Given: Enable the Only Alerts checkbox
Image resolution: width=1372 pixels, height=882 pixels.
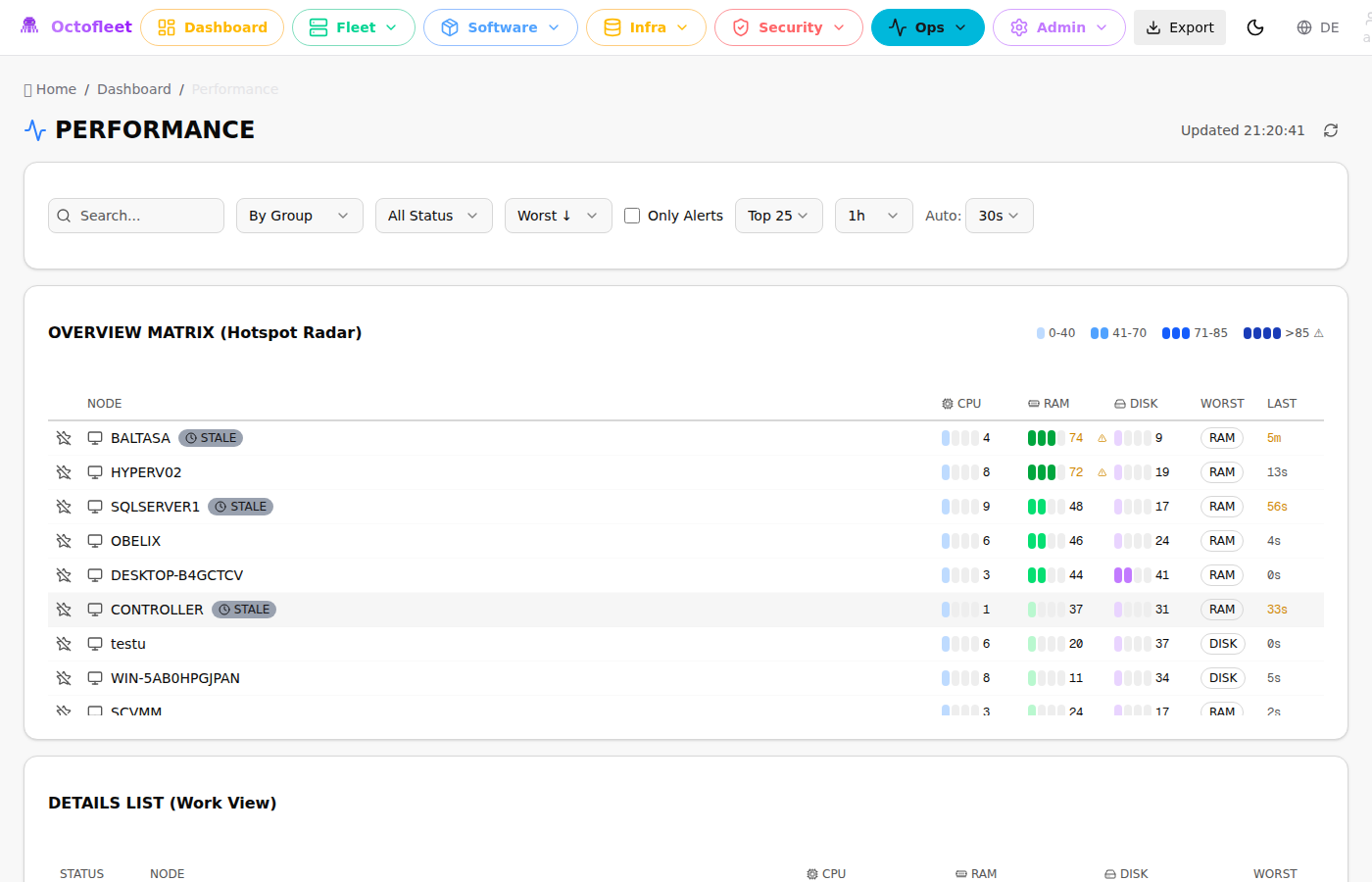Looking at the screenshot, I should (x=631, y=215).
